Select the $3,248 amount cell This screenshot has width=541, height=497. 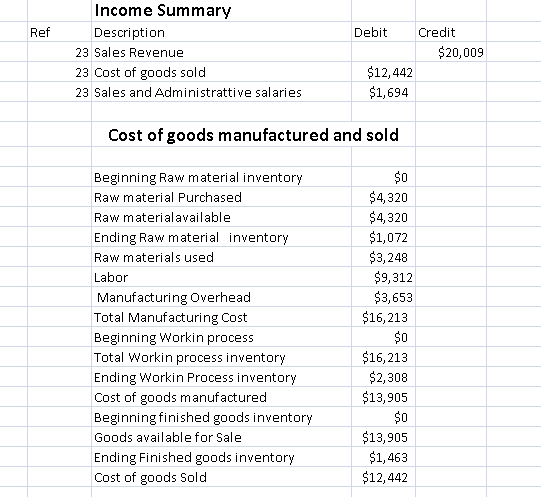point(383,257)
